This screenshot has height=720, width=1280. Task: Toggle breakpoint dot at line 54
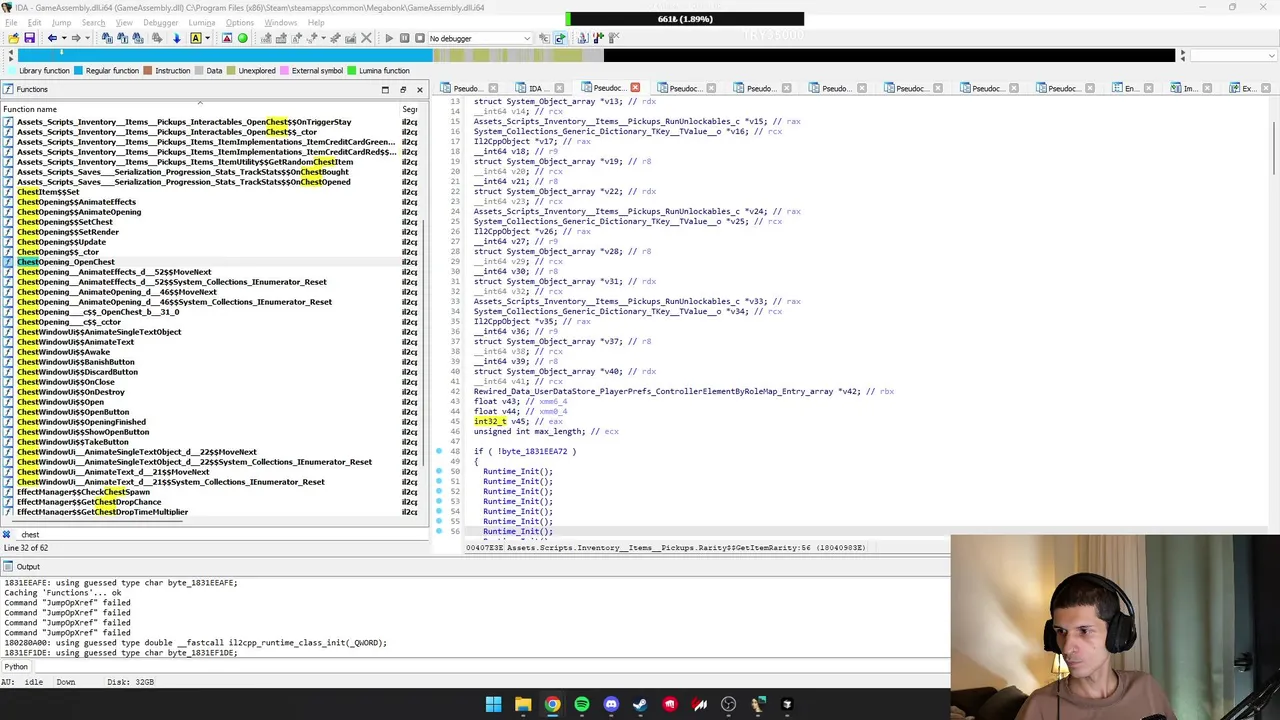coord(439,511)
